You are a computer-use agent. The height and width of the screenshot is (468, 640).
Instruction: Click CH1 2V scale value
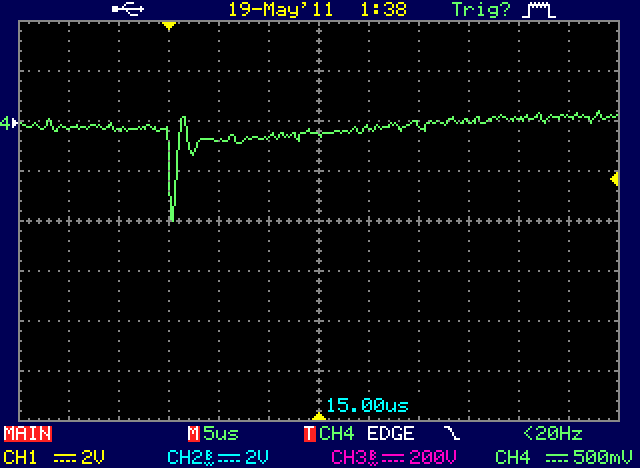click(x=93, y=457)
